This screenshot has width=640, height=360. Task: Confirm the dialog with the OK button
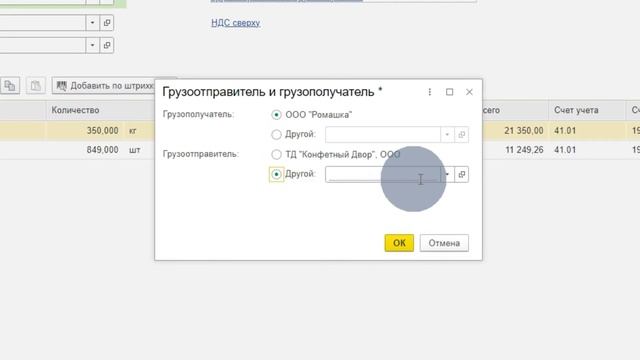pyautogui.click(x=399, y=243)
